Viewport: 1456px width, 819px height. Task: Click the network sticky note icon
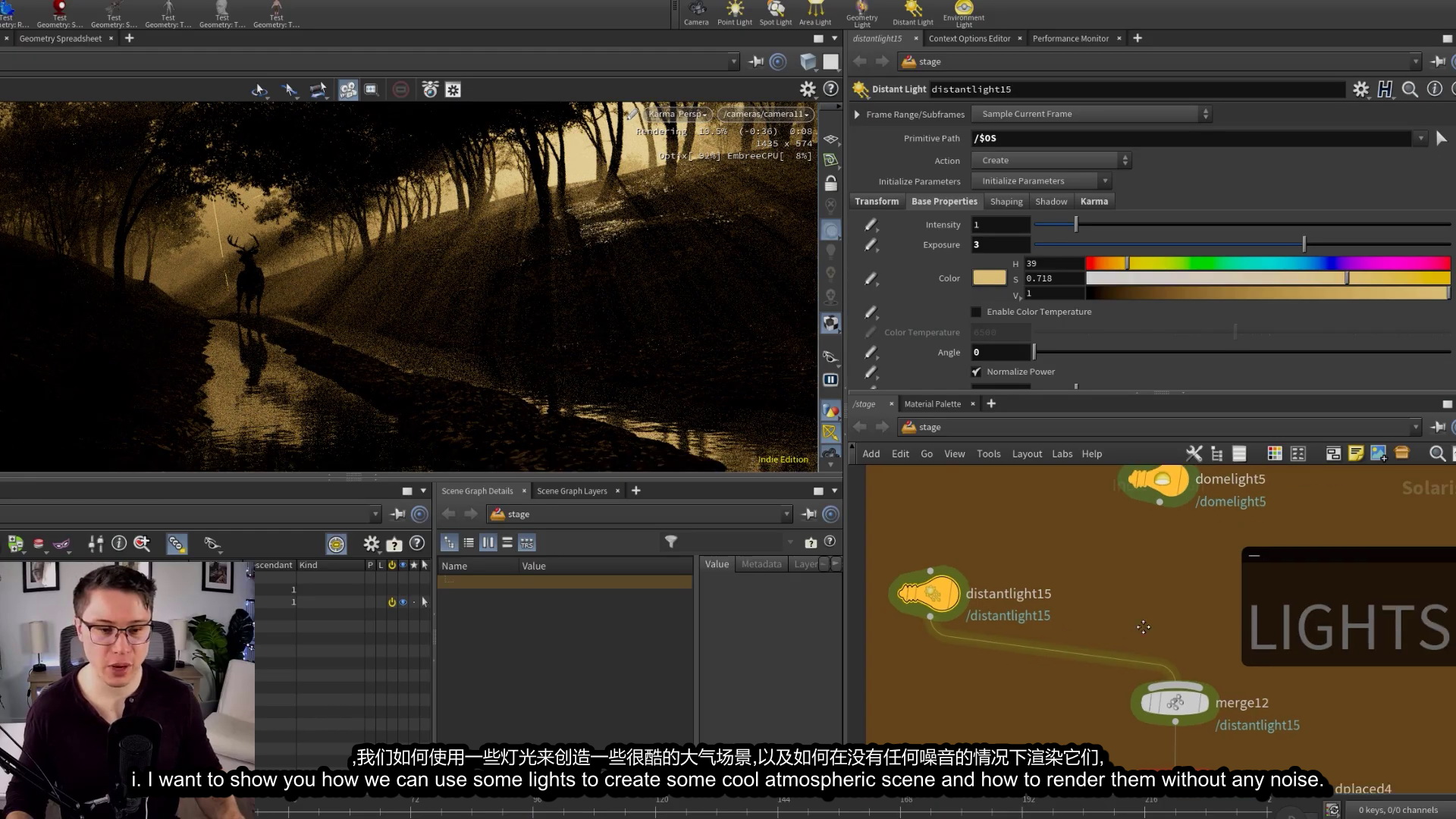pos(1356,453)
